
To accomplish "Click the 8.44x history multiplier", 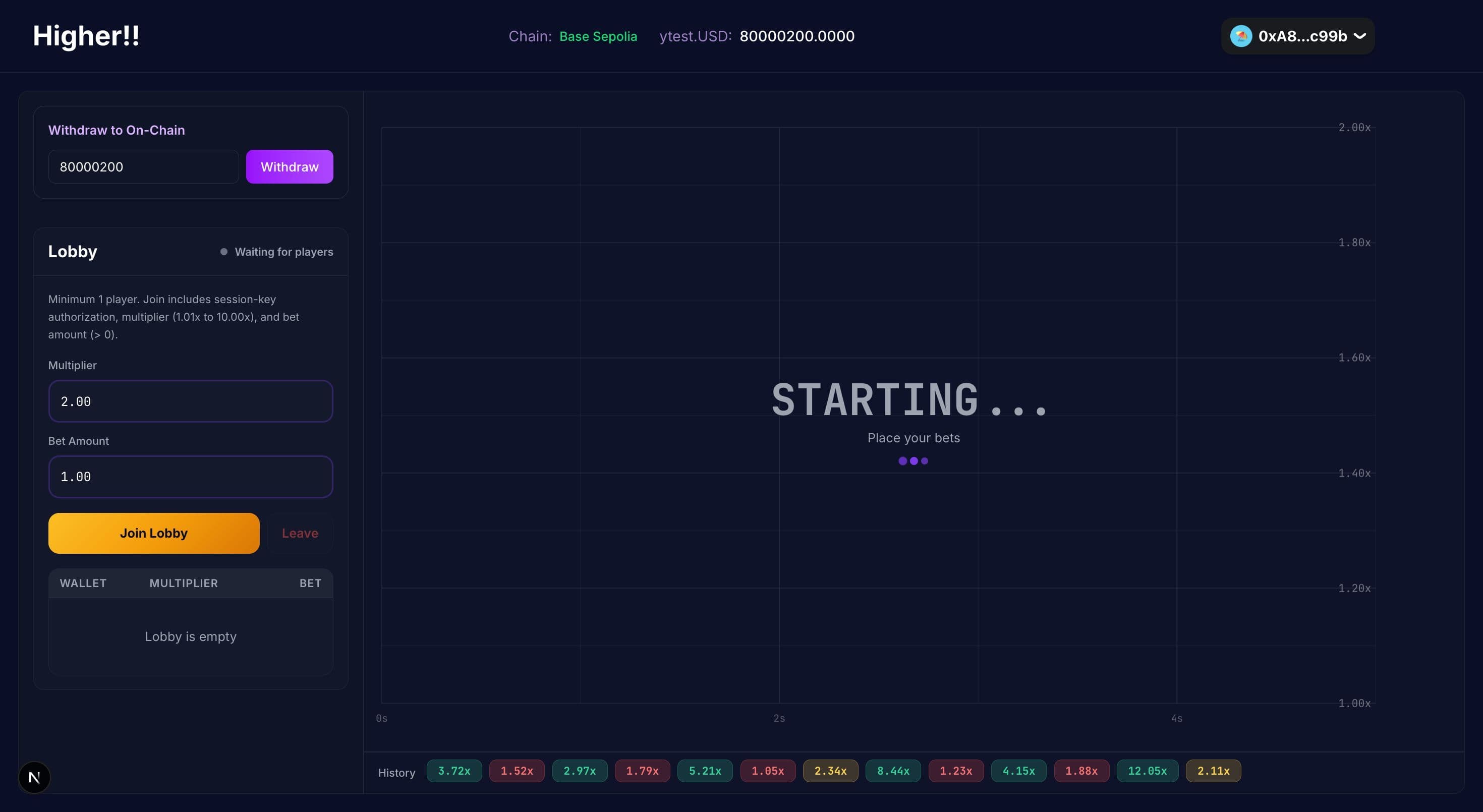I will pos(893,771).
